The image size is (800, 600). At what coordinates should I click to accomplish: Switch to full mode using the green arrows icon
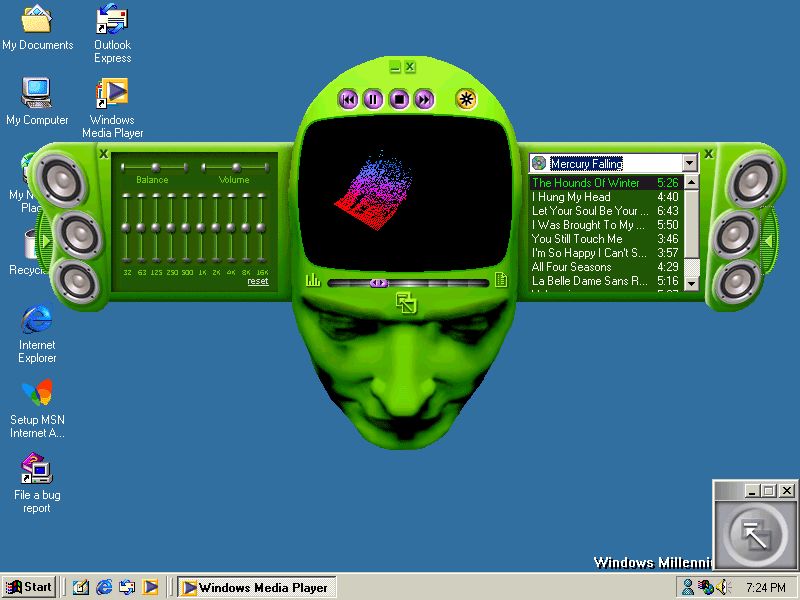pos(406,301)
